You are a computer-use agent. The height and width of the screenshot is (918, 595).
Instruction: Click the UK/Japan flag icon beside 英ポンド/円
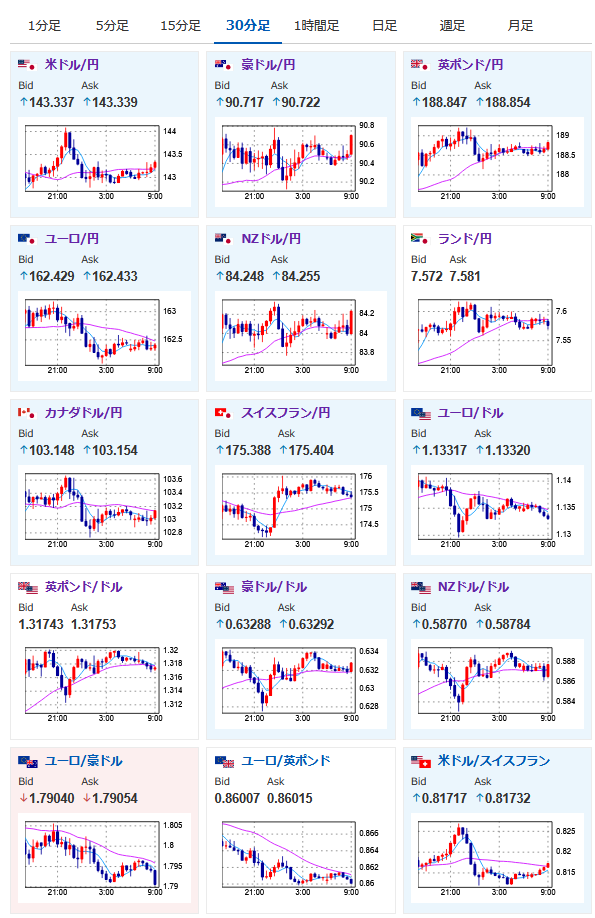pyautogui.click(x=420, y=64)
